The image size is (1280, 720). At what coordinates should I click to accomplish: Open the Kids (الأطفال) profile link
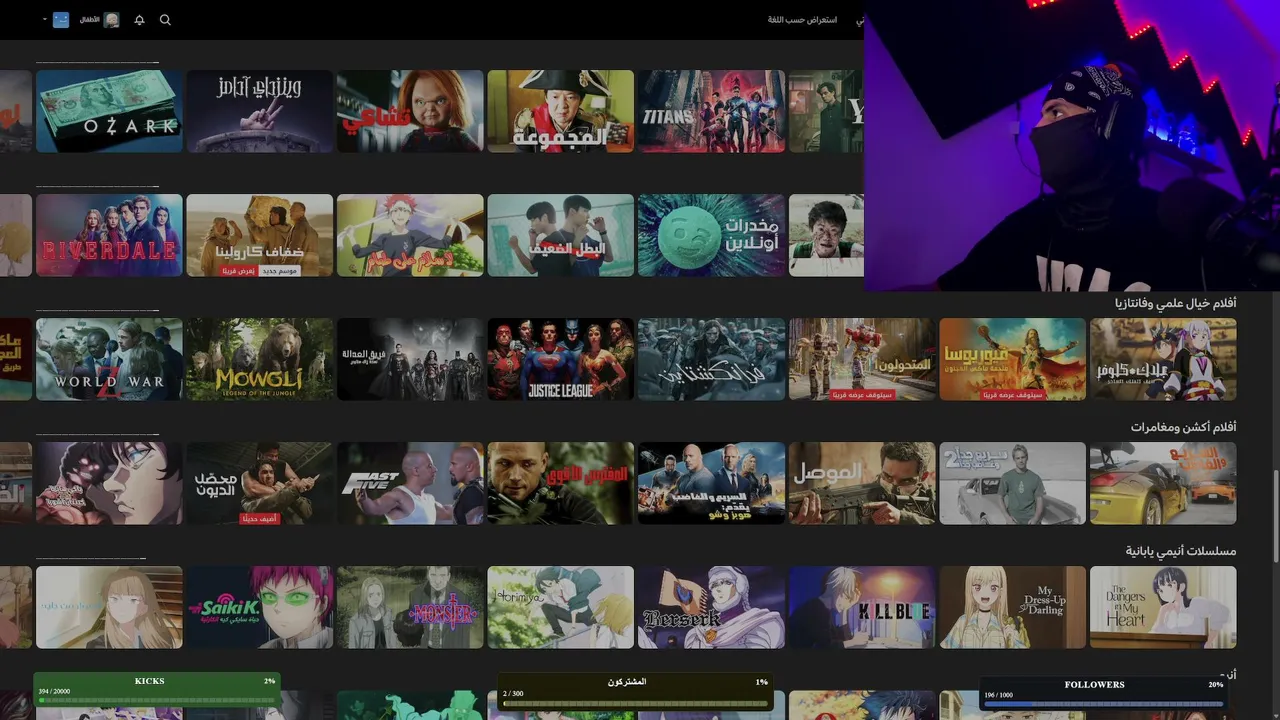(100, 20)
